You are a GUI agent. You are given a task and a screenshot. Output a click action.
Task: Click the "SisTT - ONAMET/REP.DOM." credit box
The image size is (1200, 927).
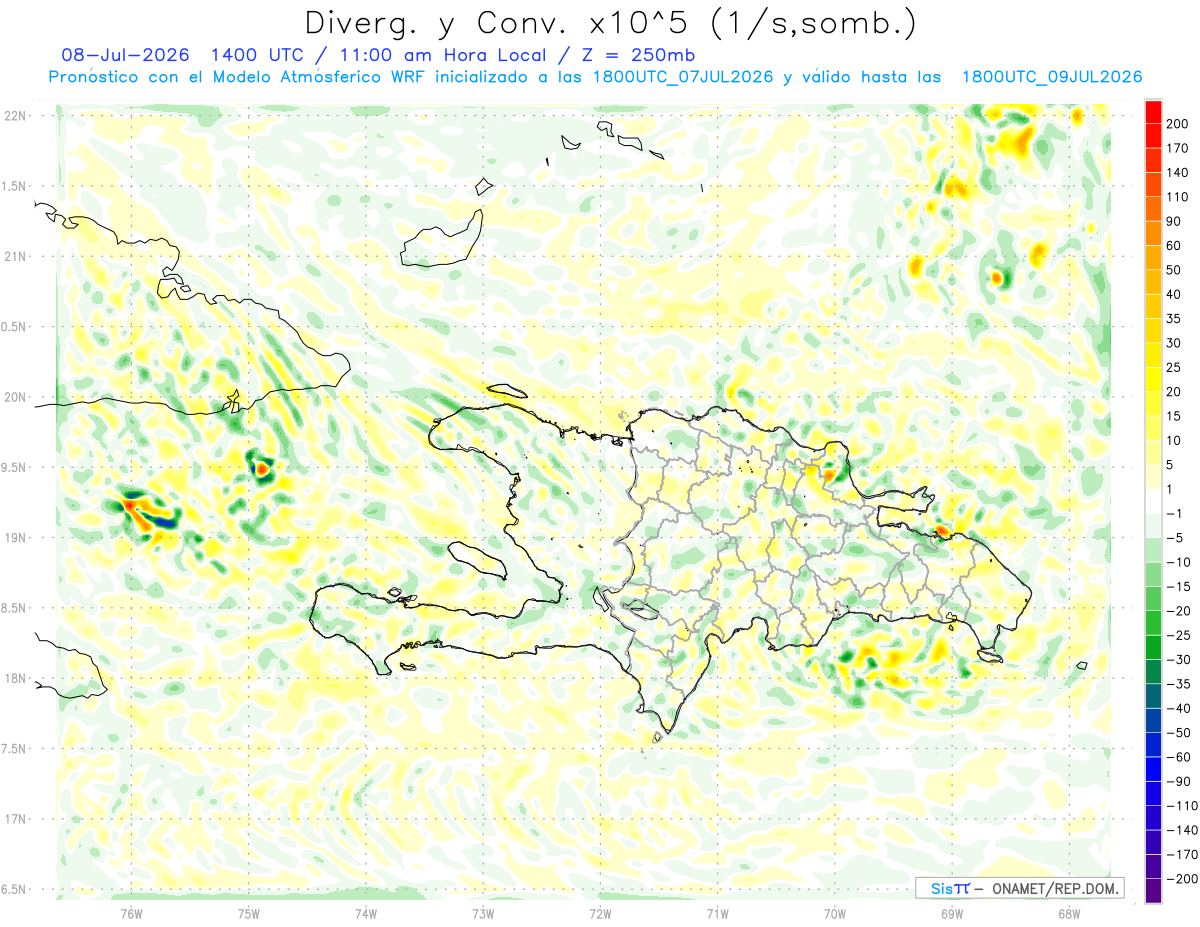[x=1019, y=888]
